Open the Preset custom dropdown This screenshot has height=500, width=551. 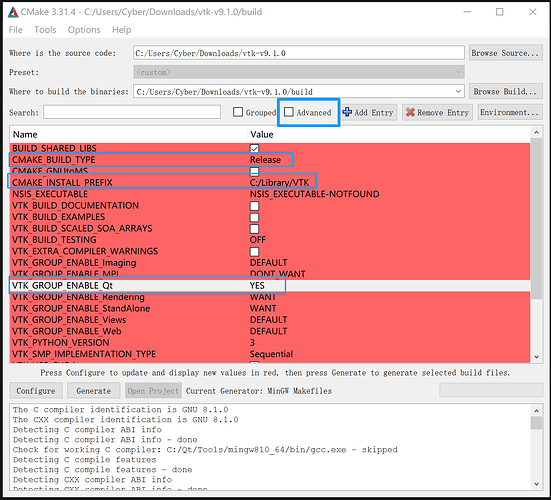pos(299,72)
